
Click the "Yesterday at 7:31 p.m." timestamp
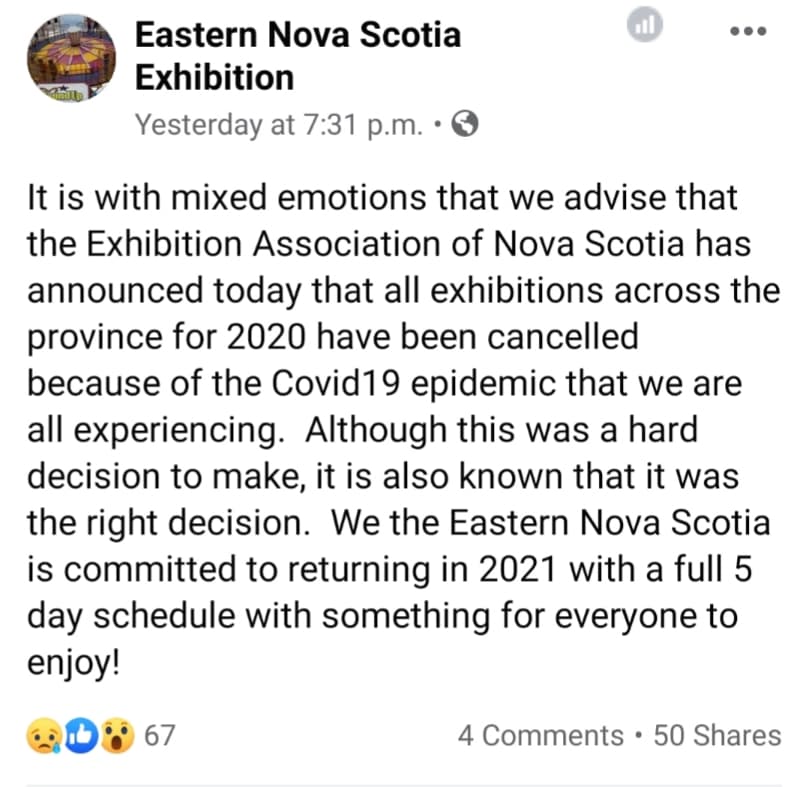(x=277, y=124)
